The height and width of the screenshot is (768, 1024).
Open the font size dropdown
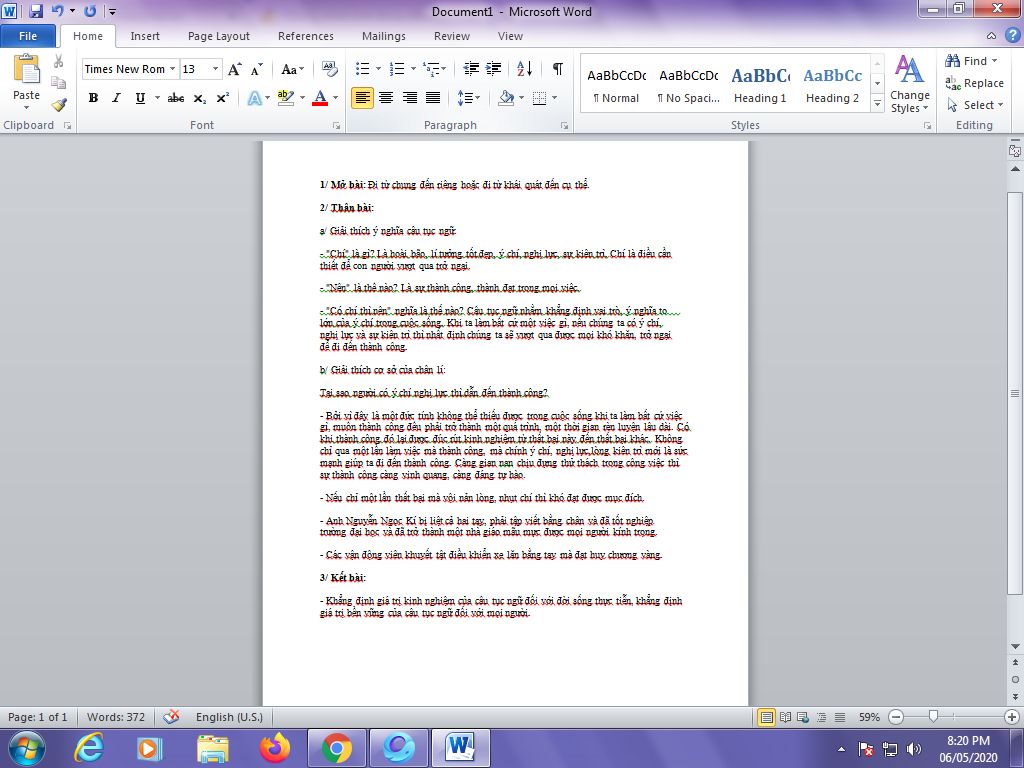point(215,69)
